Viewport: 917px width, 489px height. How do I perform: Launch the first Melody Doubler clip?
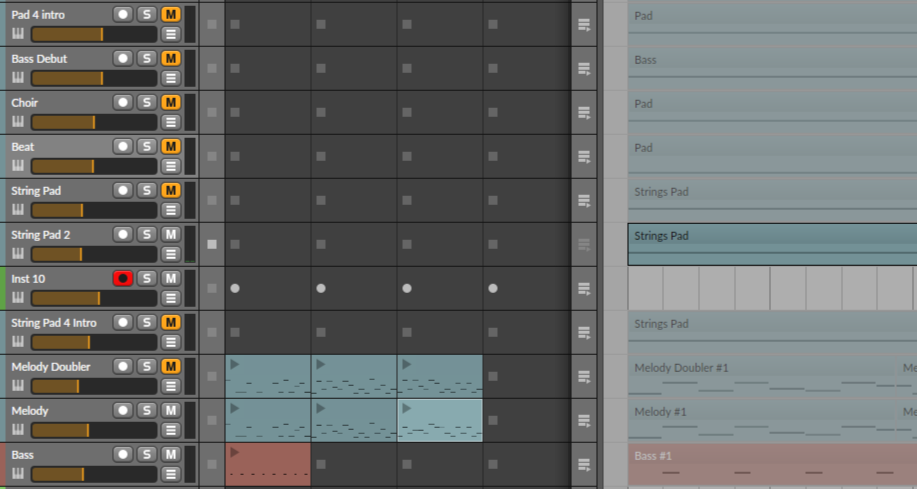[x=234, y=364]
